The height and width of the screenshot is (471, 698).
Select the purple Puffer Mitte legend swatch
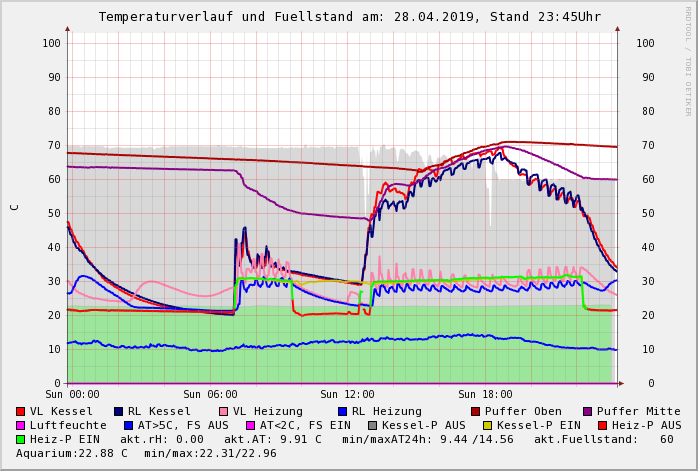click(588, 412)
